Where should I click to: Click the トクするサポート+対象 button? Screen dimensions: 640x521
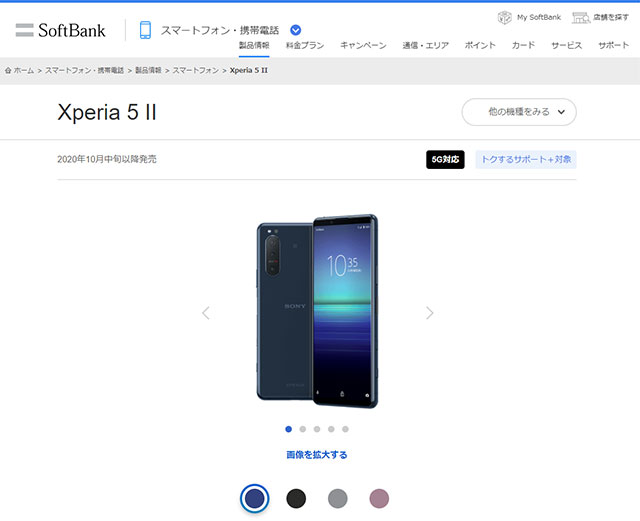point(526,159)
